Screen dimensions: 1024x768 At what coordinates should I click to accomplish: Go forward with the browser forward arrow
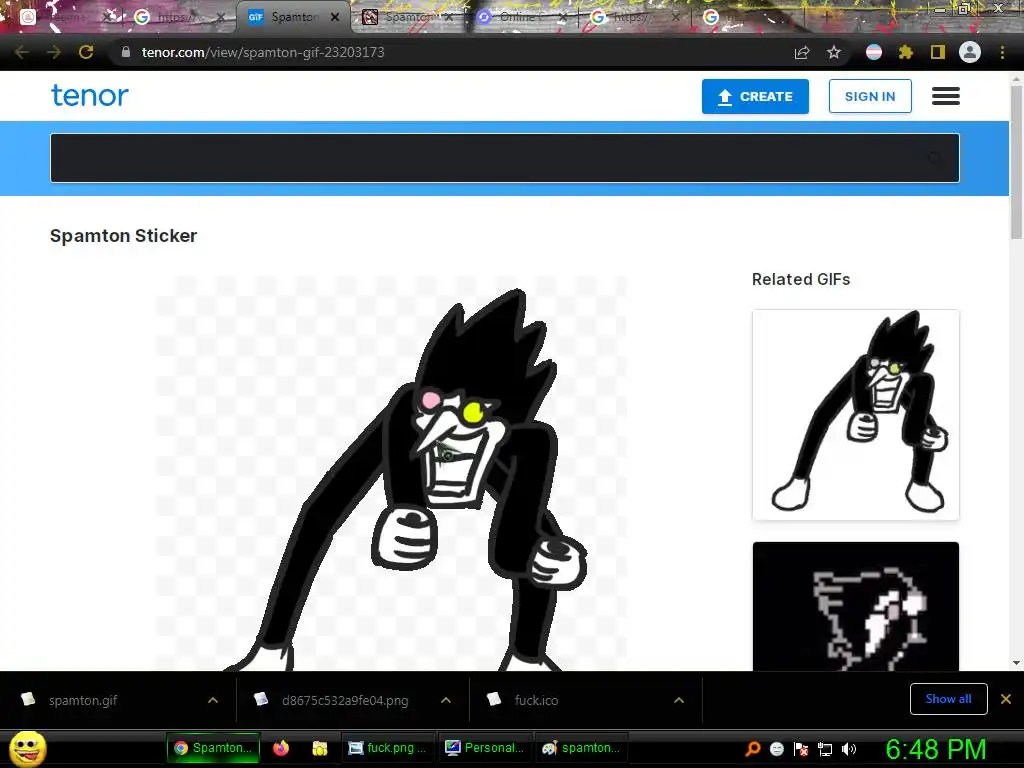pos(54,52)
